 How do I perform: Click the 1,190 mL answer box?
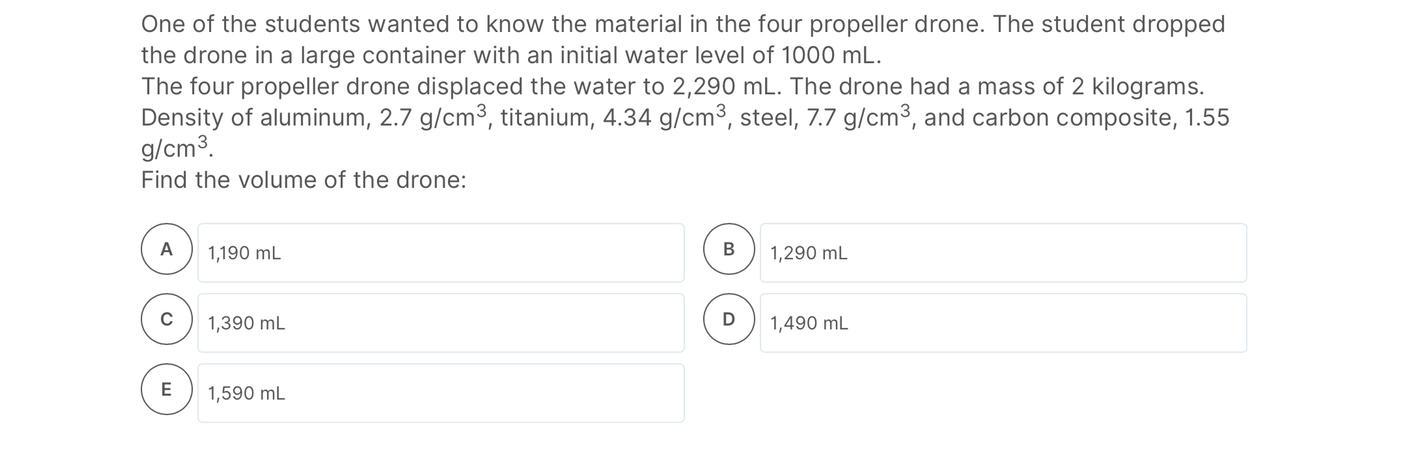[441, 253]
